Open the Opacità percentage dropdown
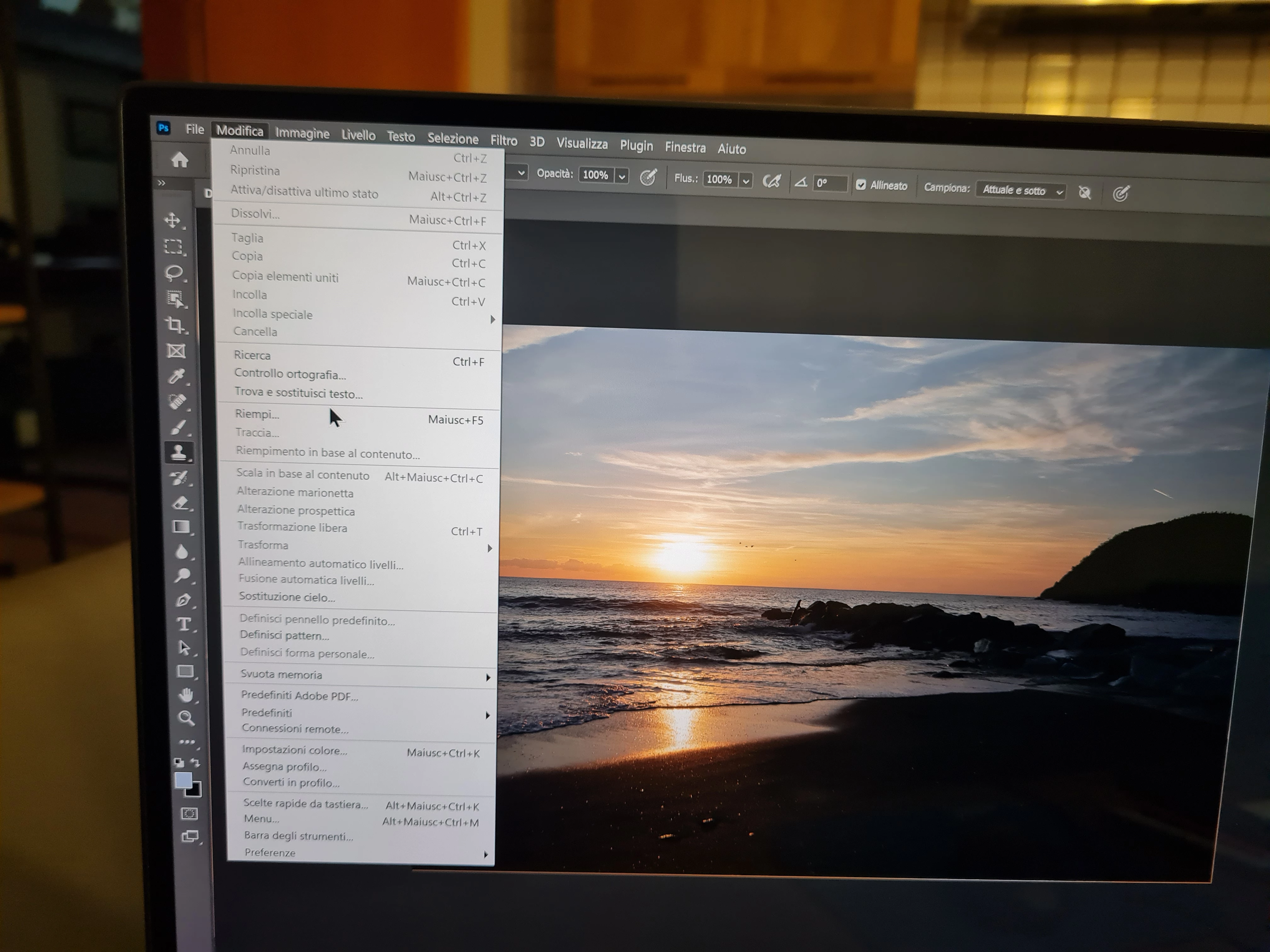Screen dimensions: 1270x952 click(622, 176)
